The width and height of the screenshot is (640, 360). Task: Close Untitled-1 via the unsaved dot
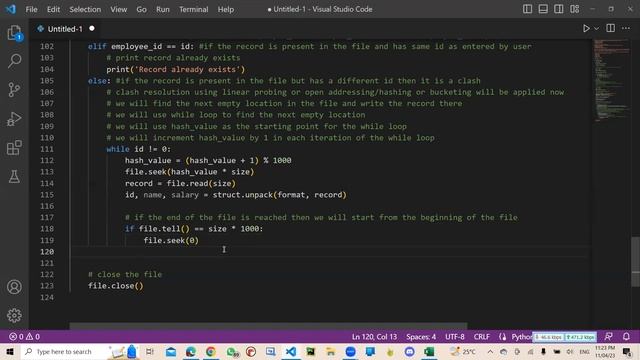(92, 29)
